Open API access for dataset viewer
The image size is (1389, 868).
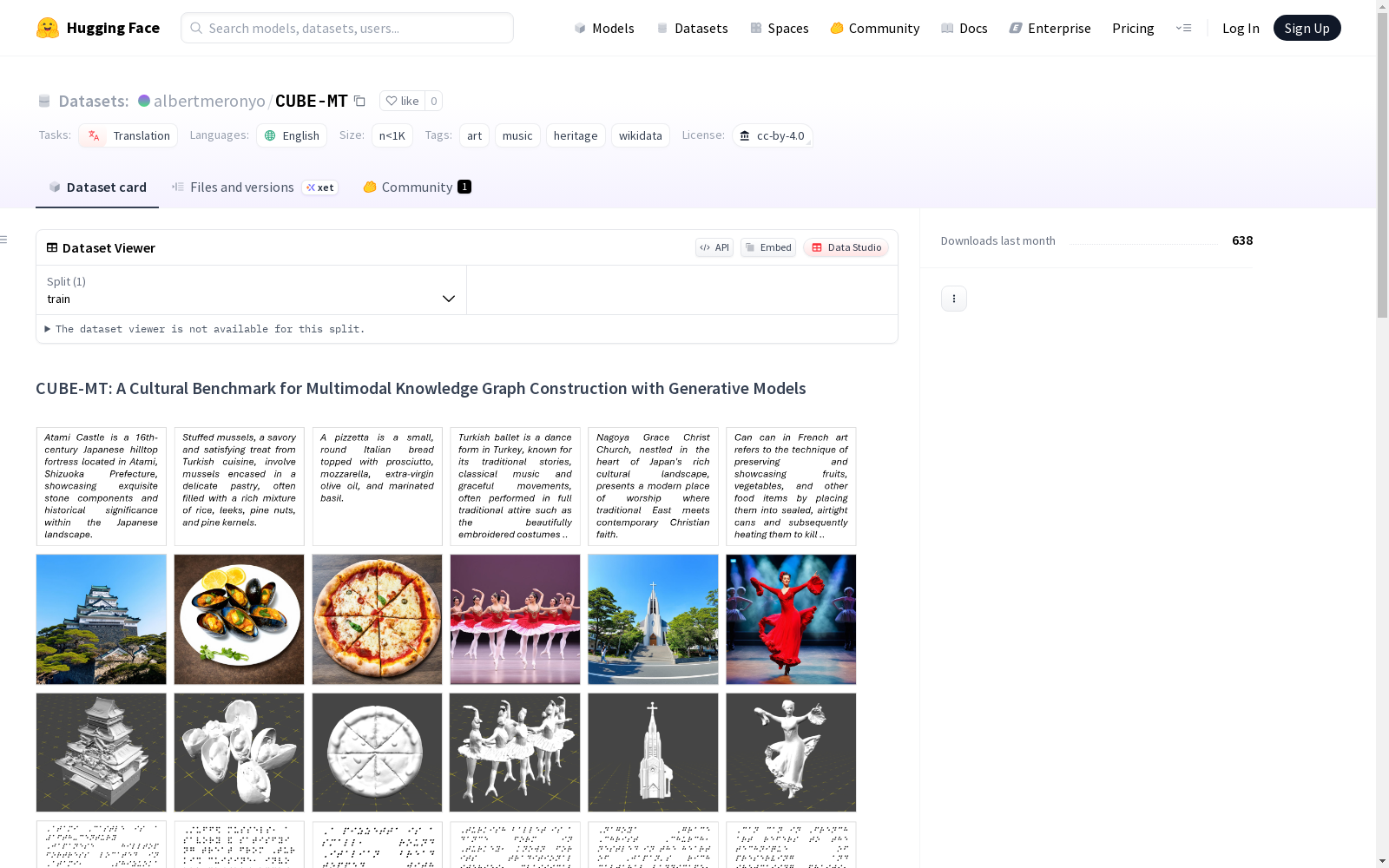coord(714,247)
